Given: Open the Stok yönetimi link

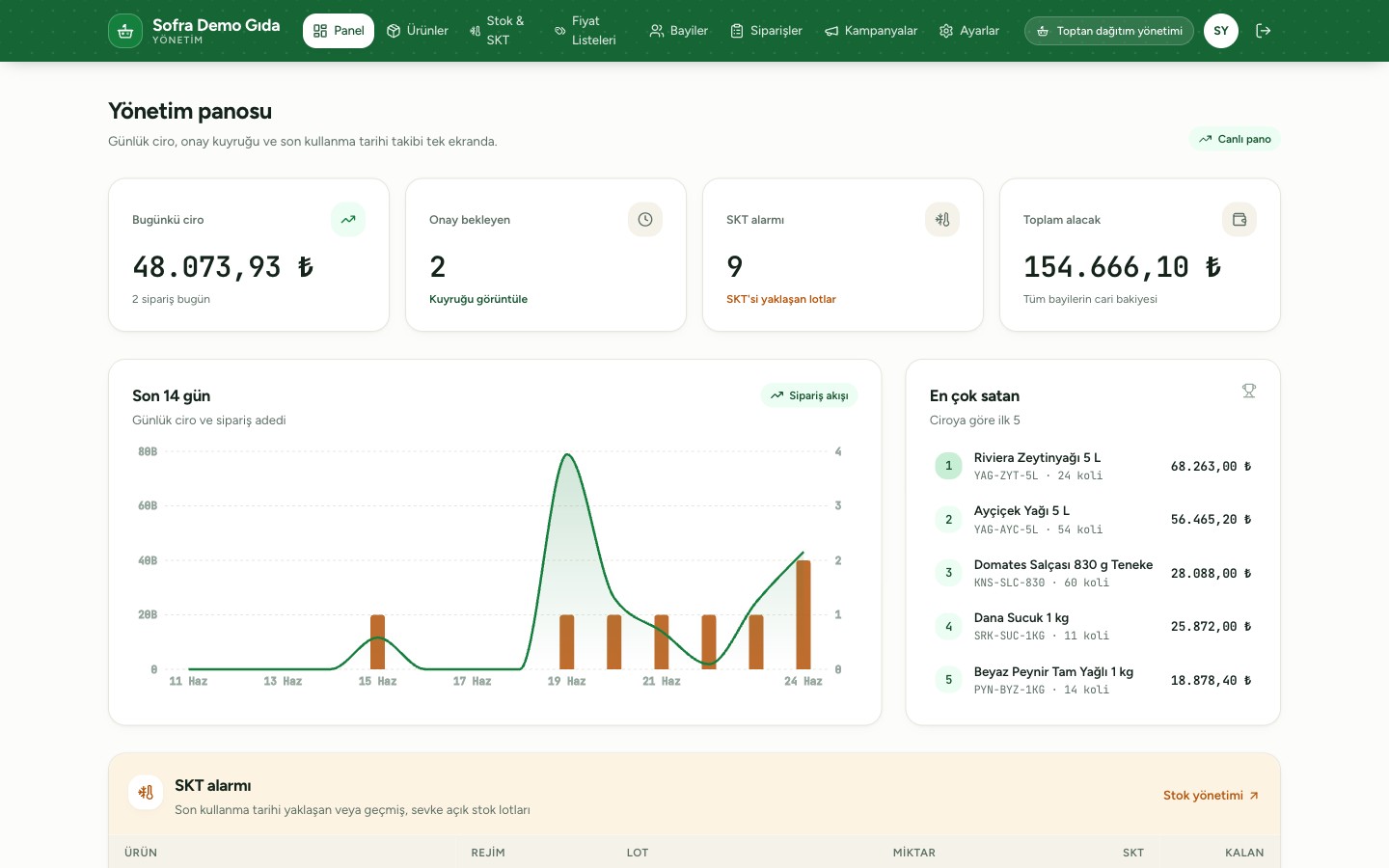Looking at the screenshot, I should click(1212, 796).
